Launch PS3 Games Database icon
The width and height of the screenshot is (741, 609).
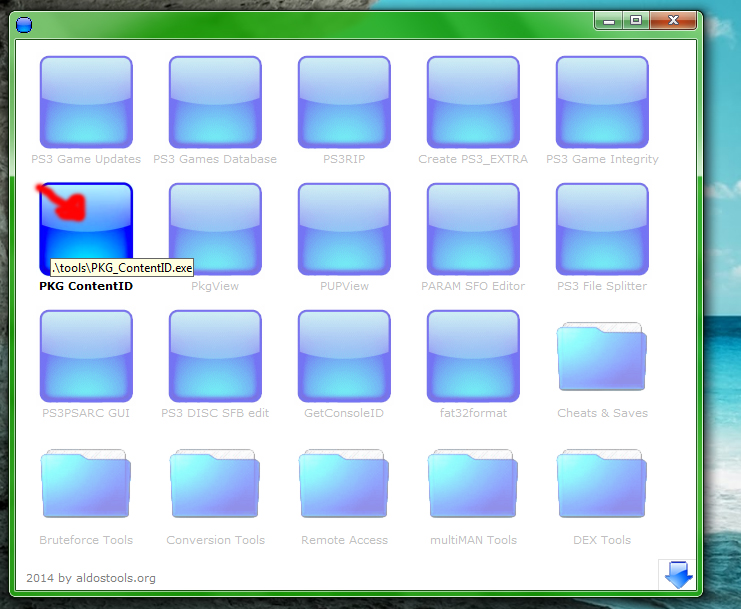click(x=215, y=102)
